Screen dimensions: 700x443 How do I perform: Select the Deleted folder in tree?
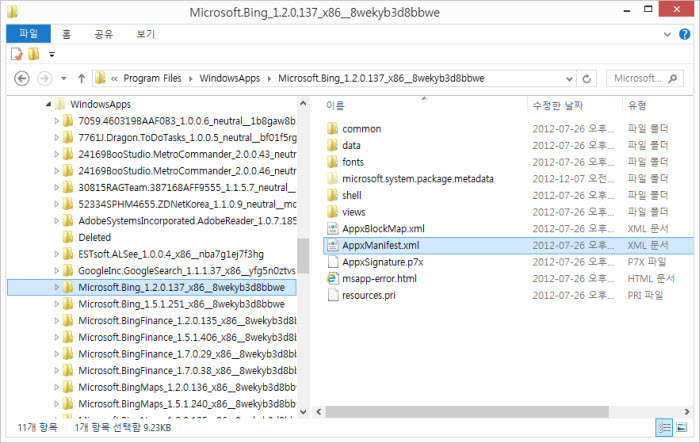pos(94,237)
